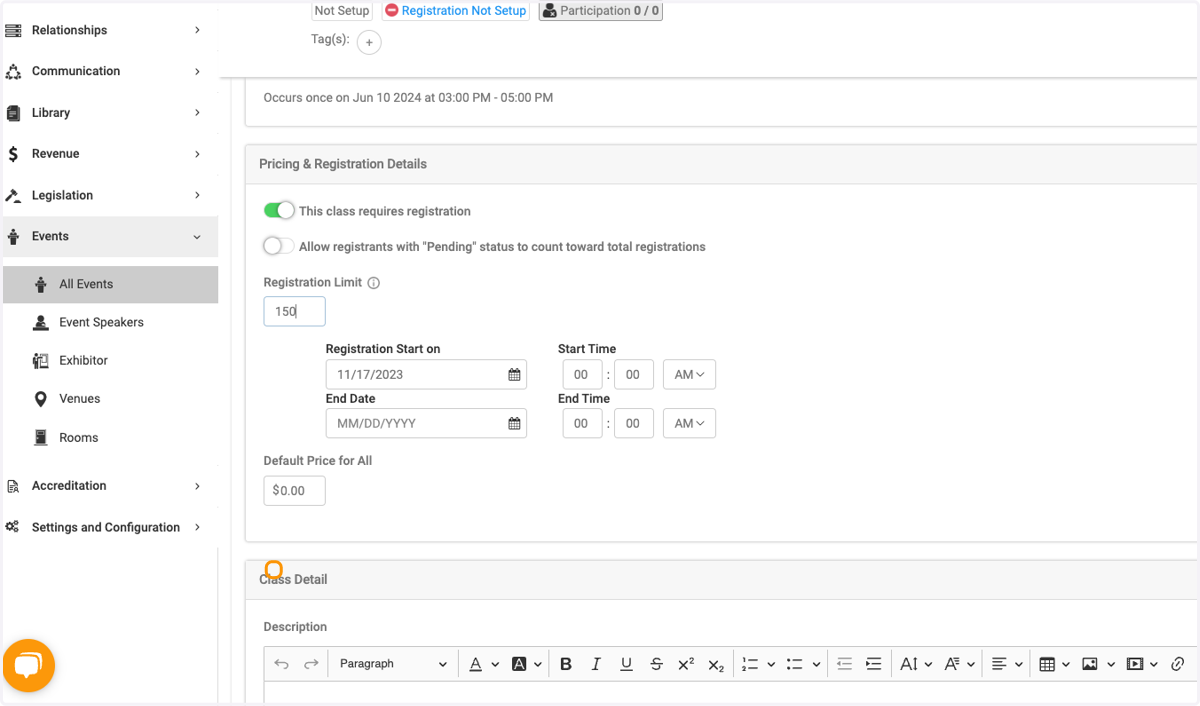Expand the Legislation menu
1200x706 pixels.
110,195
